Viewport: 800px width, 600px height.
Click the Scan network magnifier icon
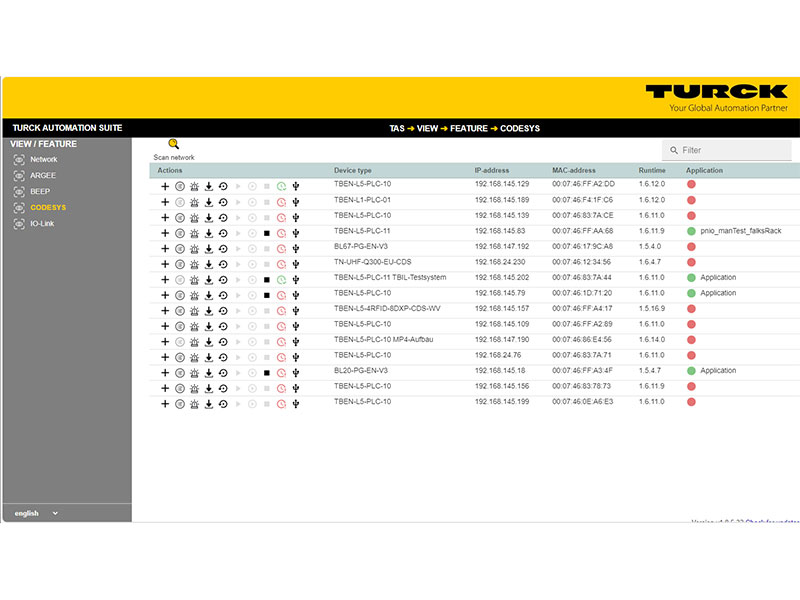point(173,144)
